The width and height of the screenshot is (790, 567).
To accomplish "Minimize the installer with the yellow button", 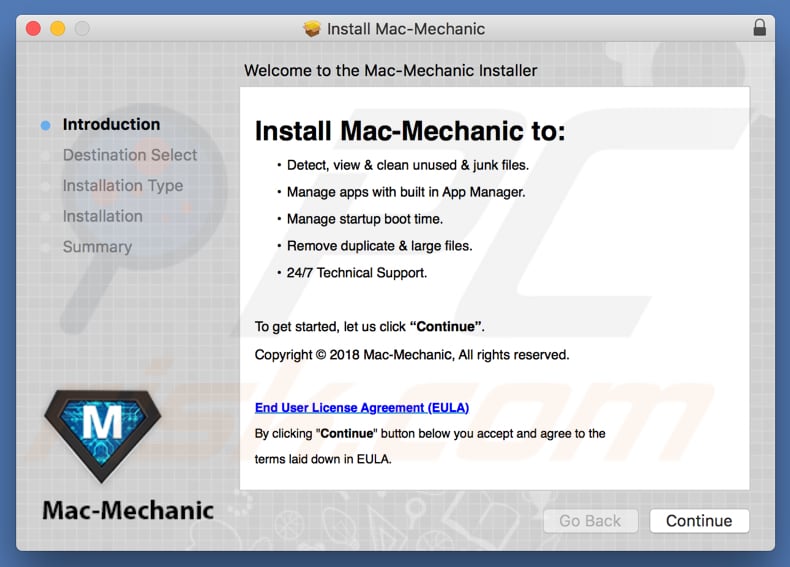I will point(57,28).
